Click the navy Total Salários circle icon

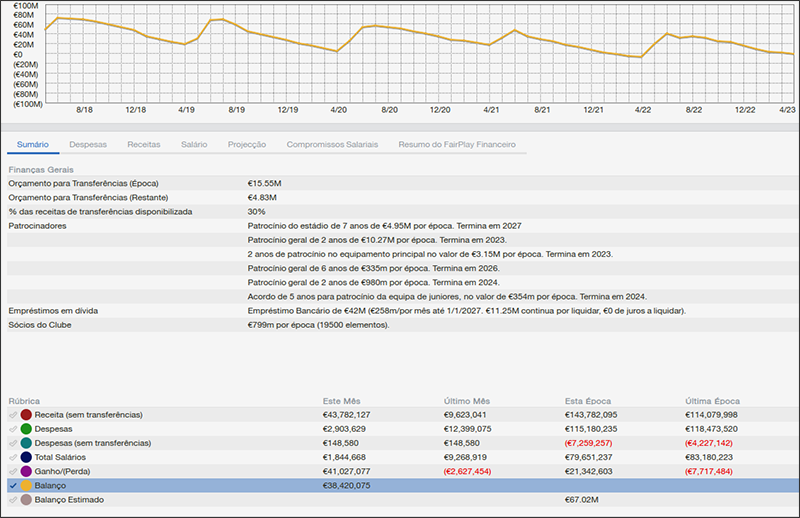[x=26, y=456]
